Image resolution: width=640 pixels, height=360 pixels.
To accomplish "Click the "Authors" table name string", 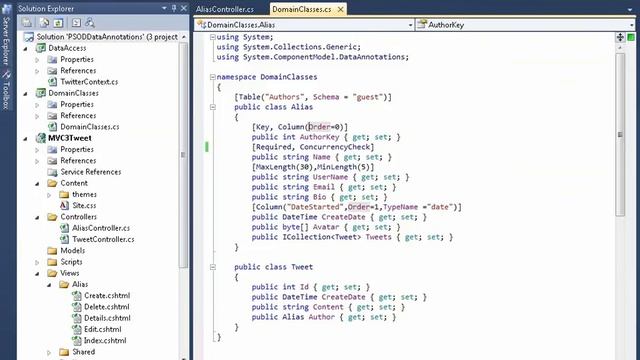I will [285, 97].
